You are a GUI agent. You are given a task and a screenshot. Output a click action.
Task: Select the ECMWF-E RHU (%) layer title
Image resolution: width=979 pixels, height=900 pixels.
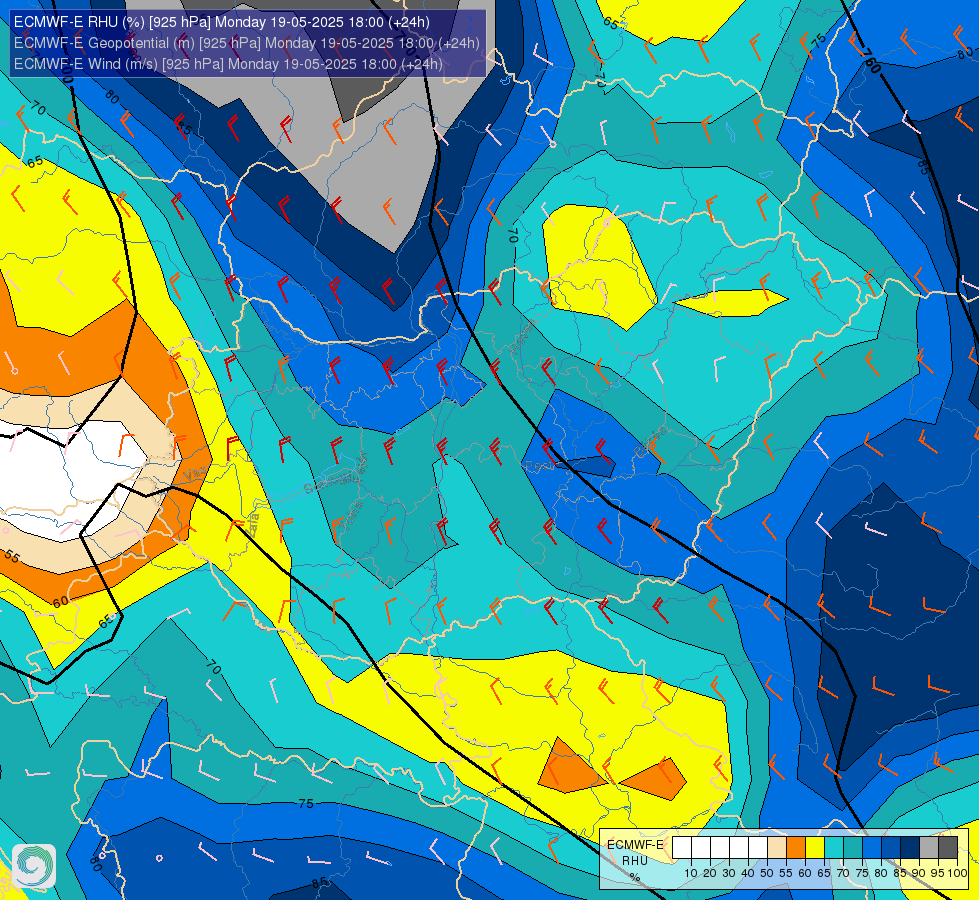(x=222, y=22)
